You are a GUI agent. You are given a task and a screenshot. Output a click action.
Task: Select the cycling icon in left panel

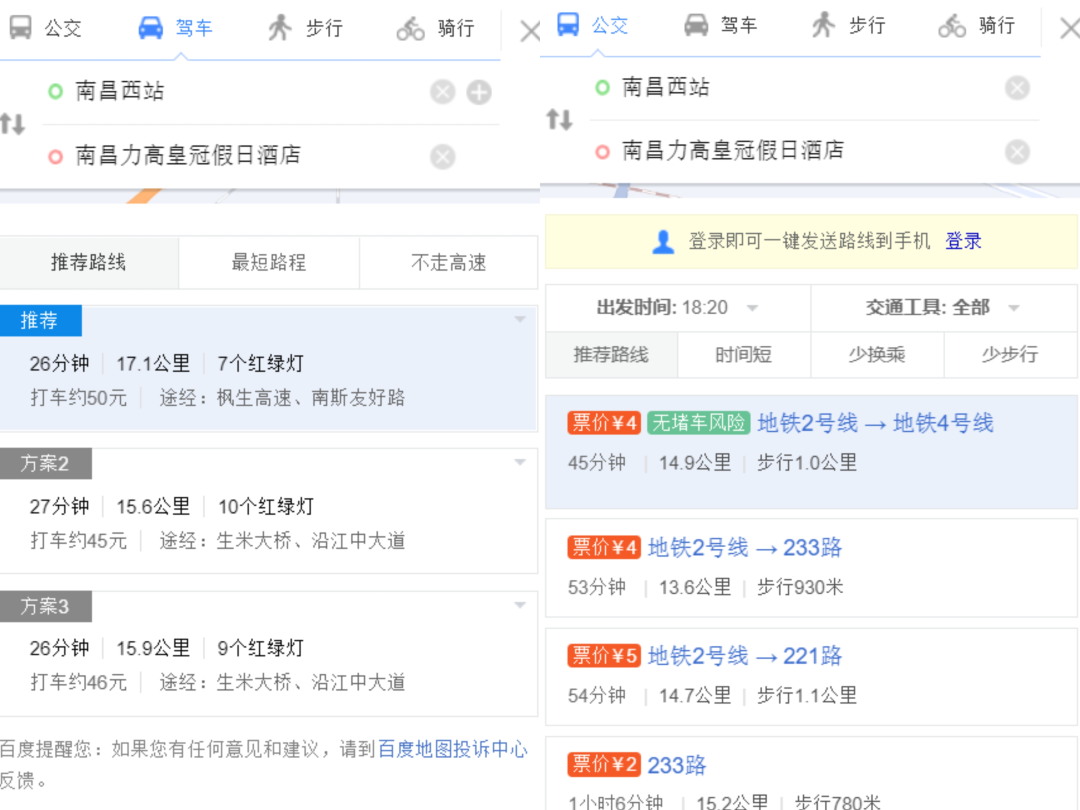pyautogui.click(x=411, y=28)
